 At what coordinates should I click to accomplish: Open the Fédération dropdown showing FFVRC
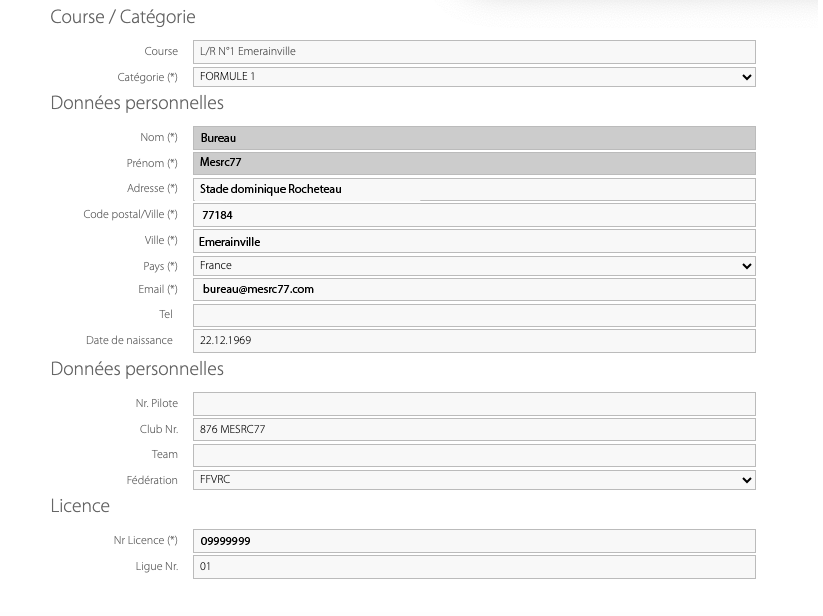474,480
